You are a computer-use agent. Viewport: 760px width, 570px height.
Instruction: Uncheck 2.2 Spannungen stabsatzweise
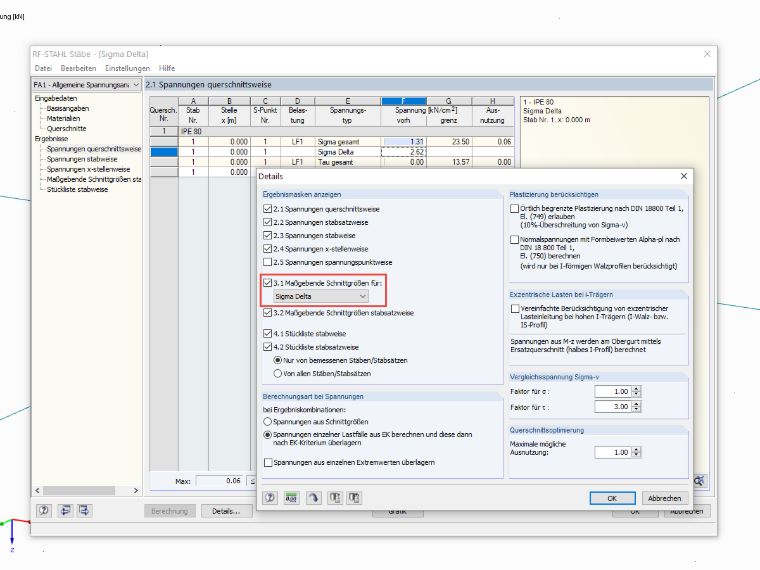(267, 222)
